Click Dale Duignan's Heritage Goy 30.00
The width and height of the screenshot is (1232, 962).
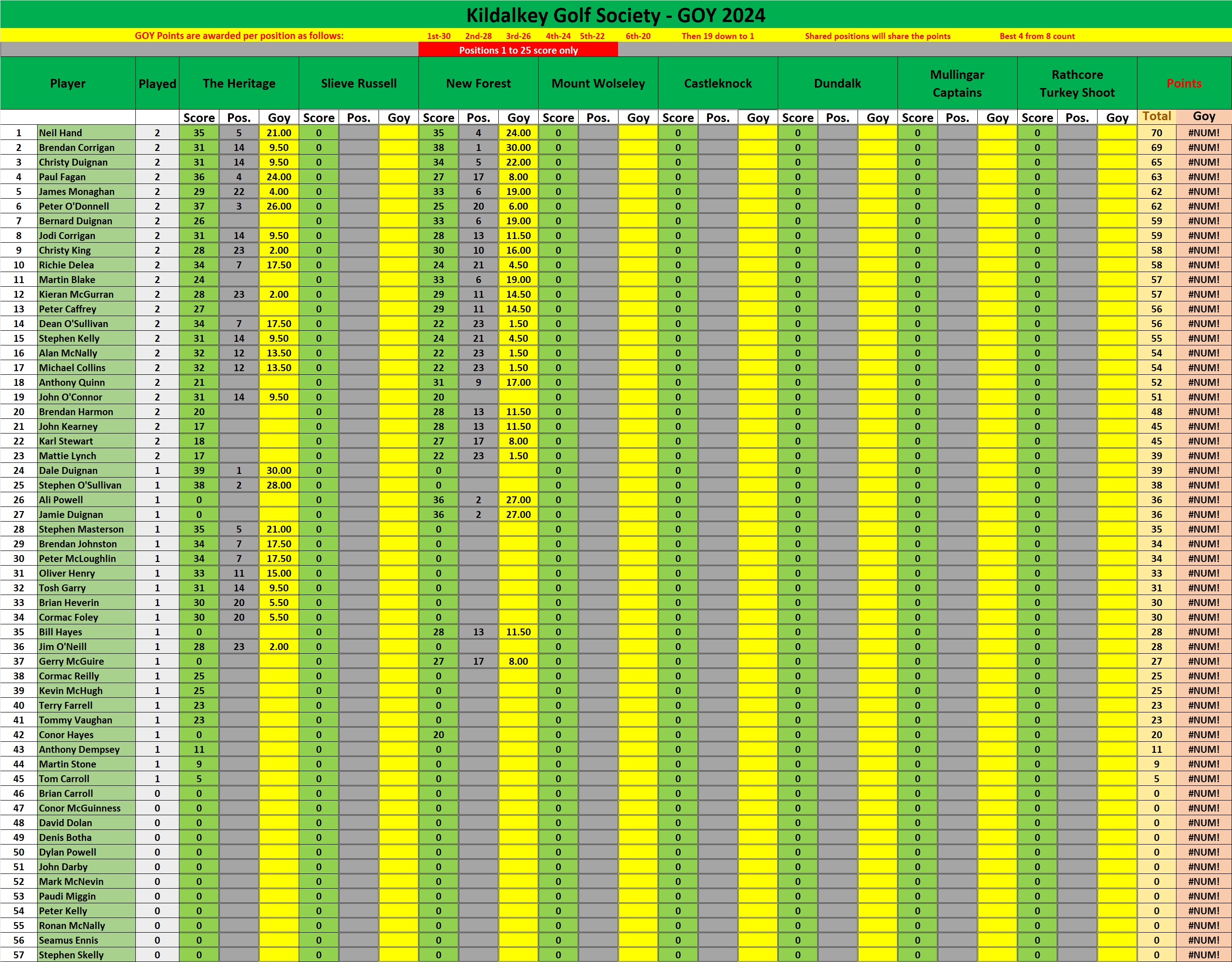[279, 470]
